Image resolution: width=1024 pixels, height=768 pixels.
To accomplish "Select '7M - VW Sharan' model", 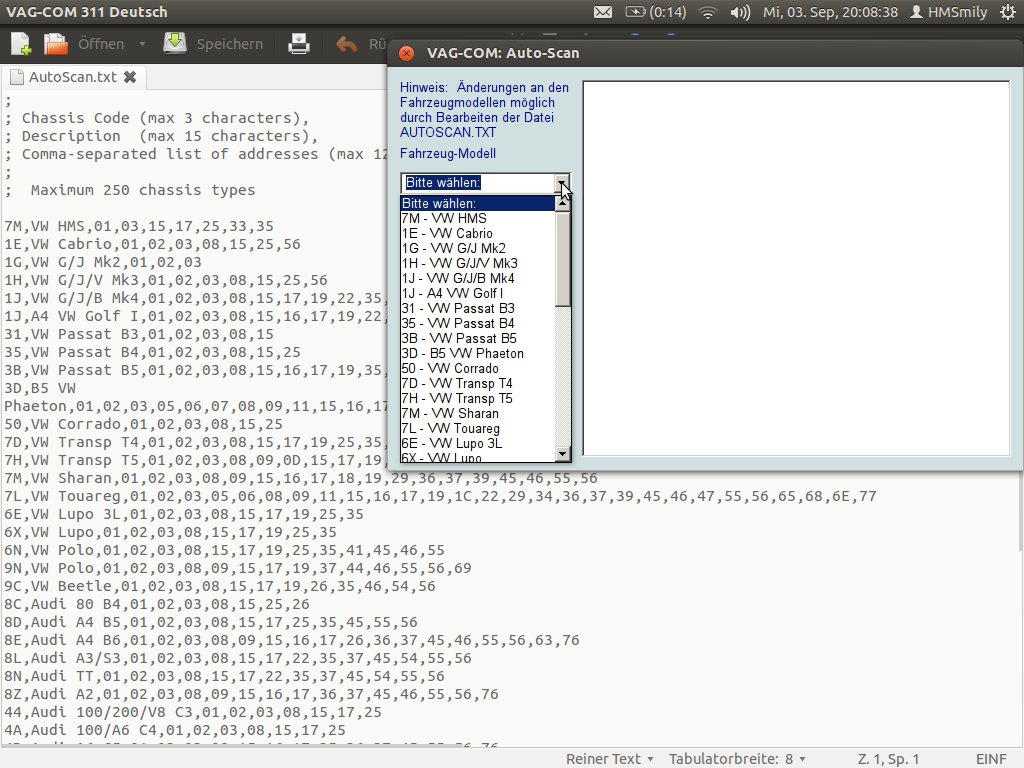I will 477,413.
